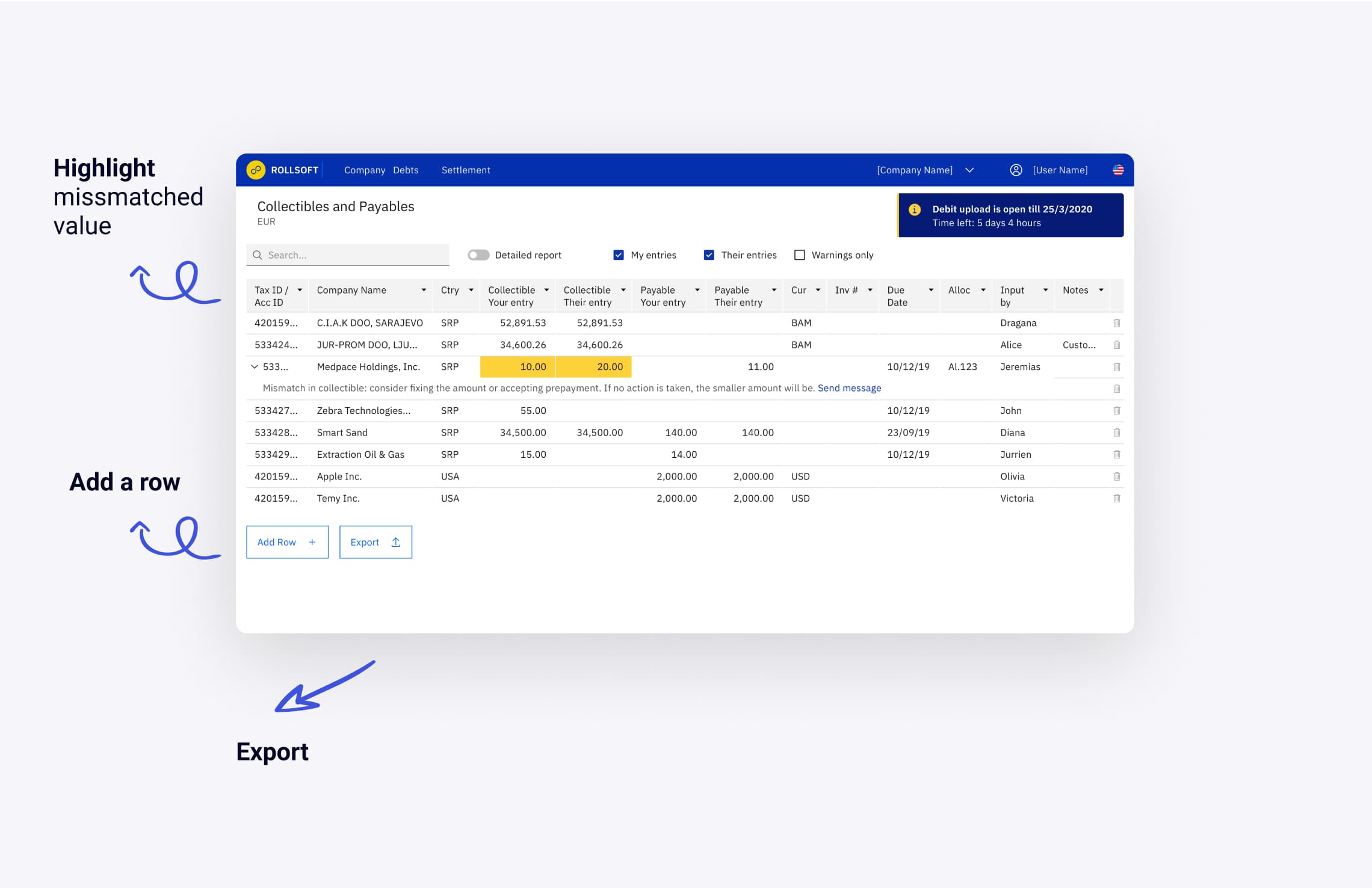Open Payable Your entry column filter
The image size is (1372, 888).
[x=697, y=290]
